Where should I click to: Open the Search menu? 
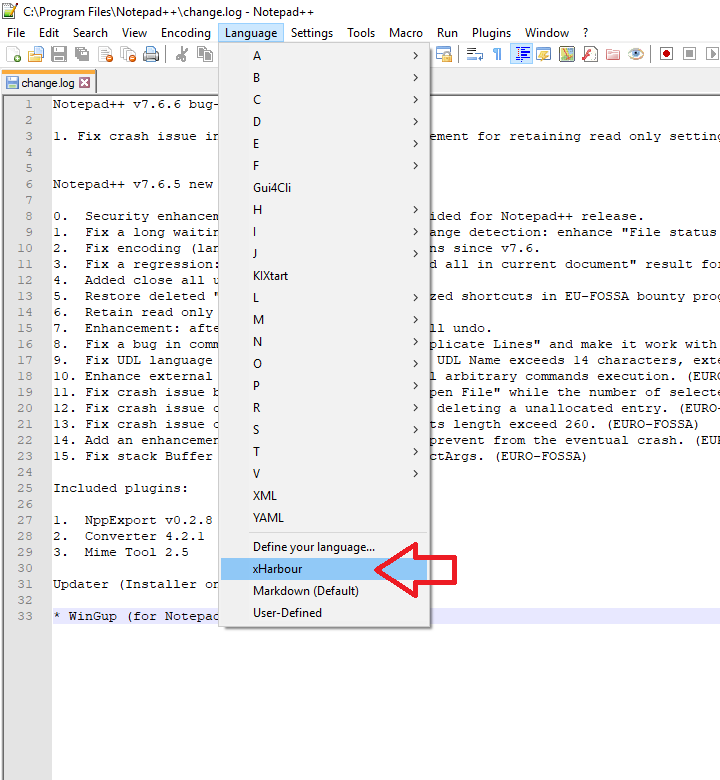tap(90, 33)
